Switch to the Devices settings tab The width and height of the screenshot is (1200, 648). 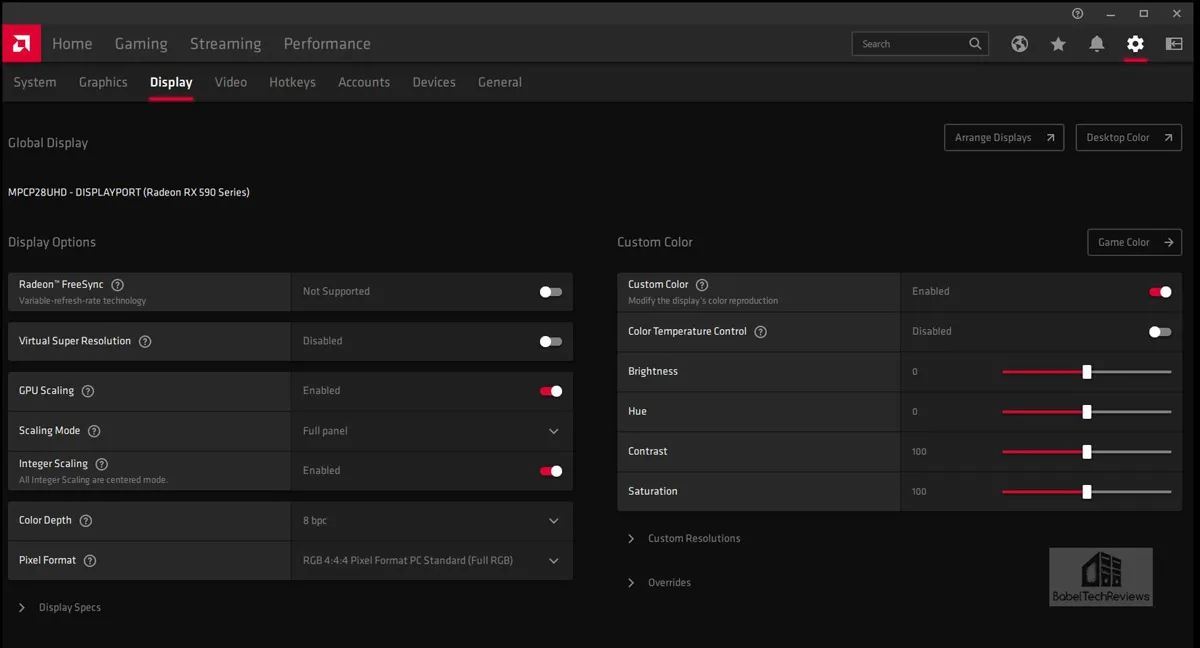(434, 82)
